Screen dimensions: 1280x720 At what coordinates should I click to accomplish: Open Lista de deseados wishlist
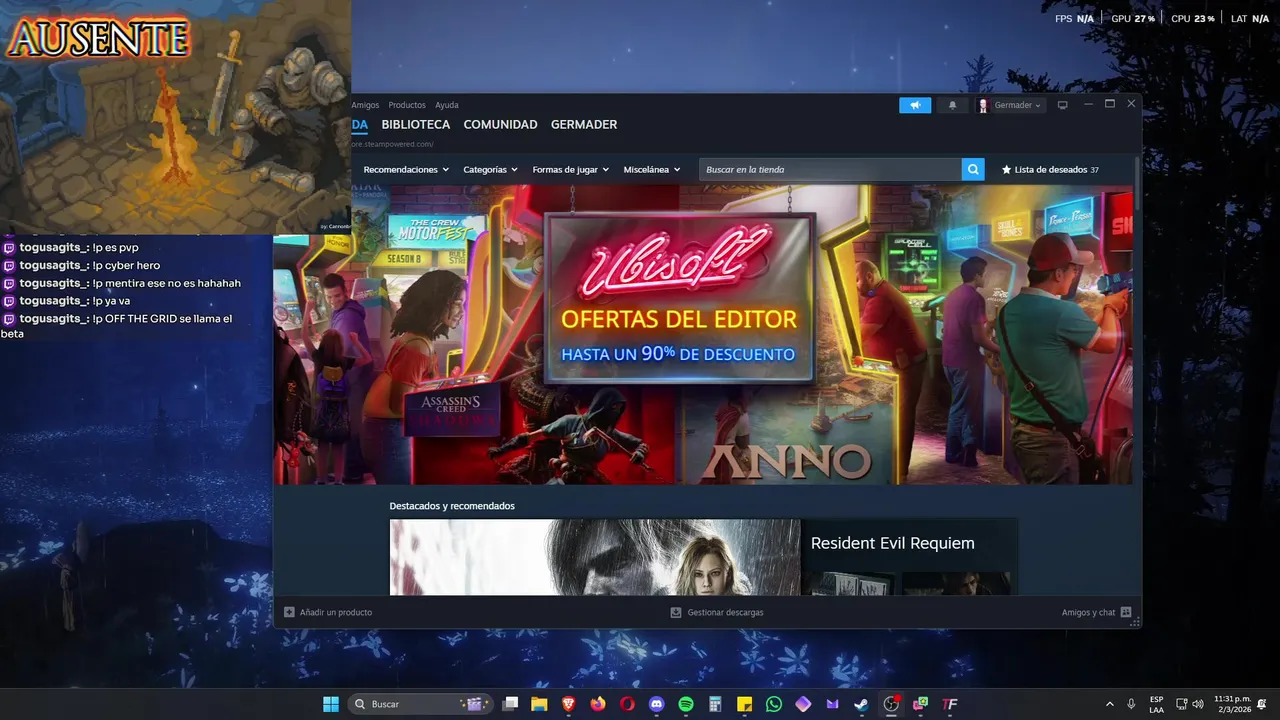[1051, 170]
